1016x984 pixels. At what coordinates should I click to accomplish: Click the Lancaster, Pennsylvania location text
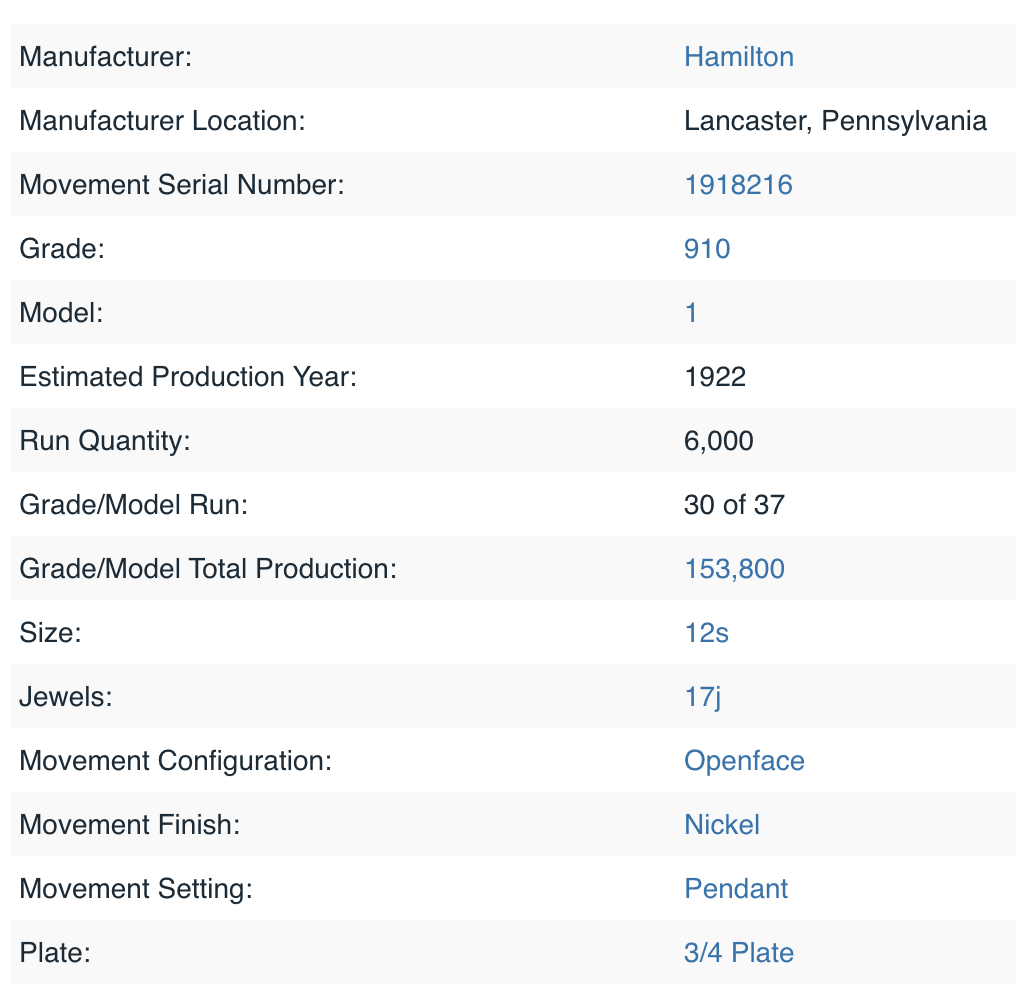click(x=835, y=121)
